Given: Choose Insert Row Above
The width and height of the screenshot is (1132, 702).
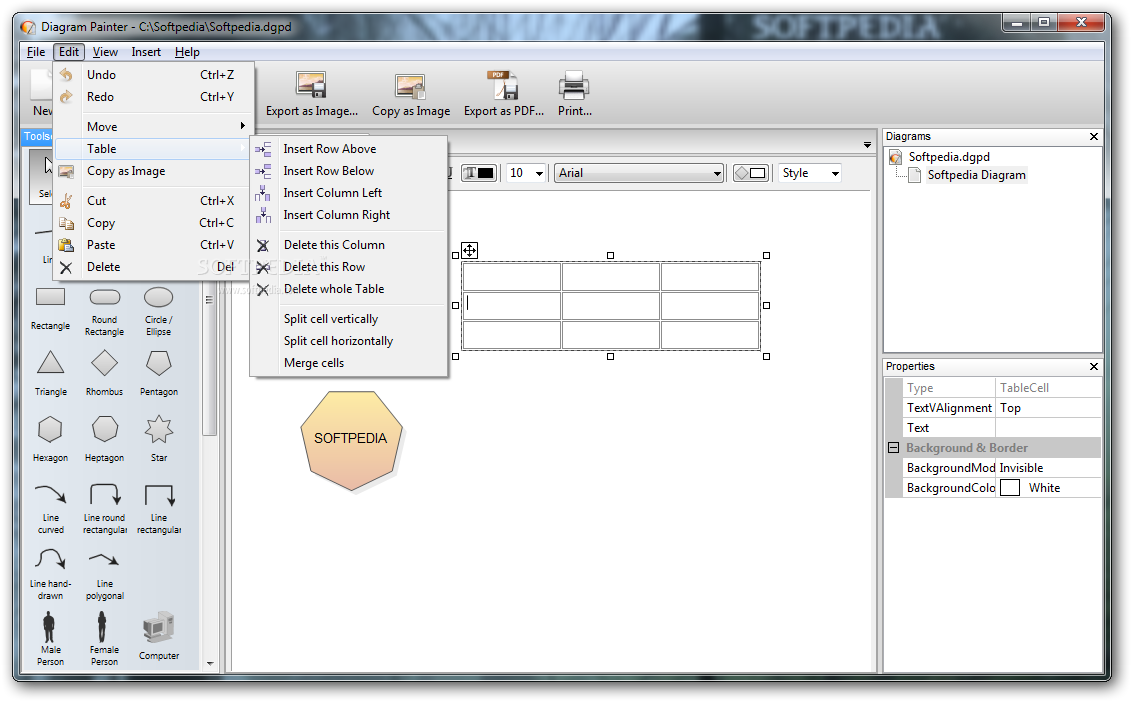Looking at the screenshot, I should (x=349, y=149).
